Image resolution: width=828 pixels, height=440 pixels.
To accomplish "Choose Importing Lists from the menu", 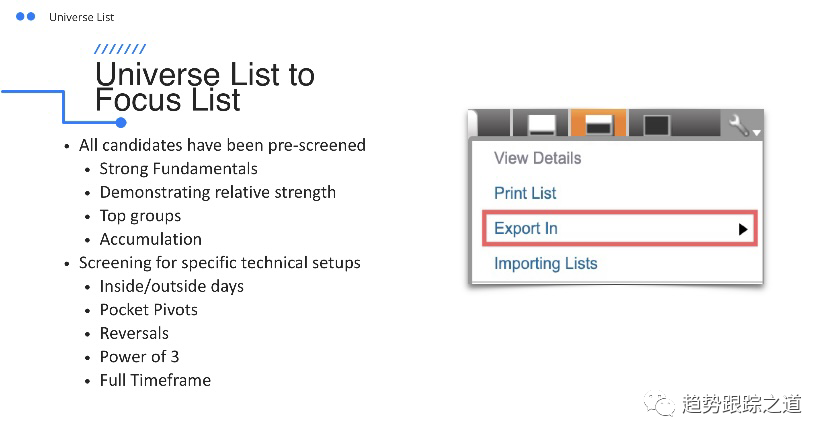I will point(545,264).
